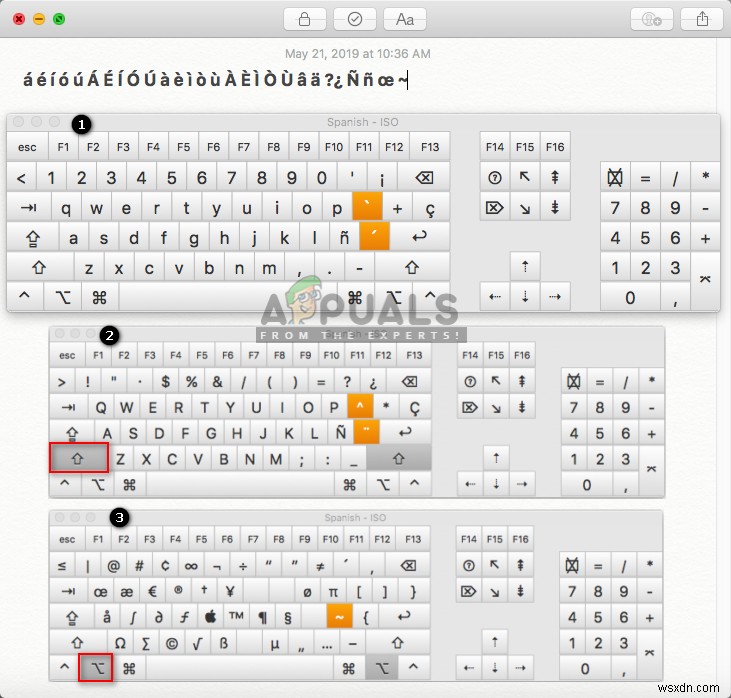Click the Ñ key in keyboard 2
This screenshot has height=698, width=731.
pyautogui.click(x=341, y=432)
